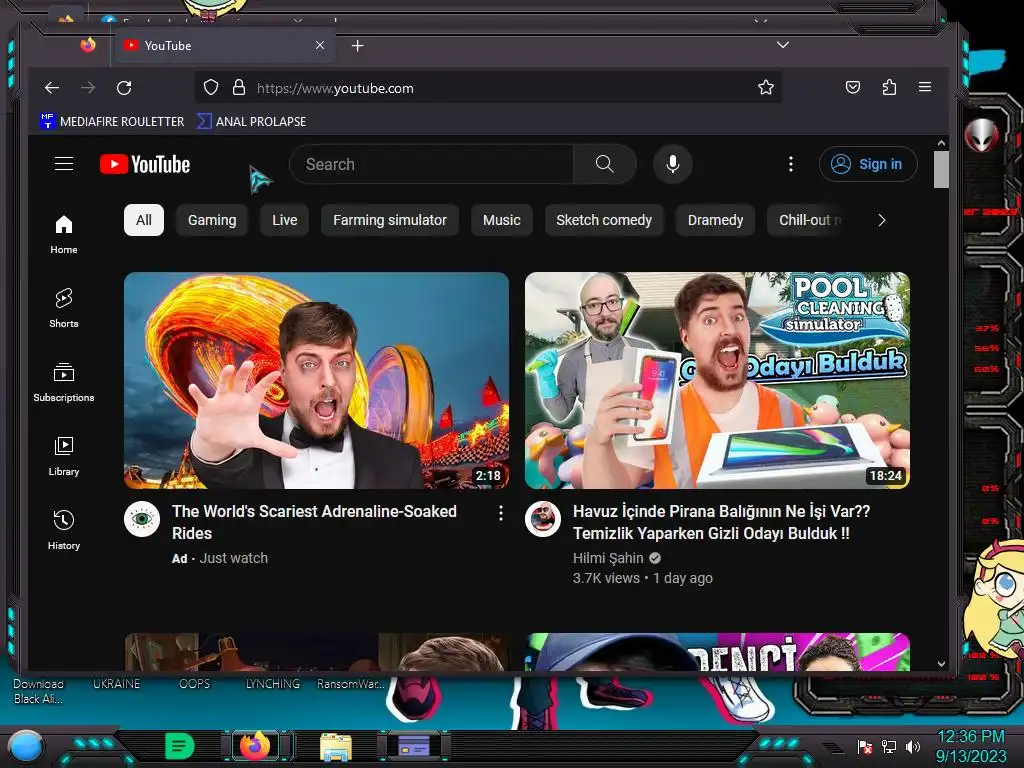Open the green notes app in taskbar
Screen dimensions: 1024x768
click(x=180, y=746)
